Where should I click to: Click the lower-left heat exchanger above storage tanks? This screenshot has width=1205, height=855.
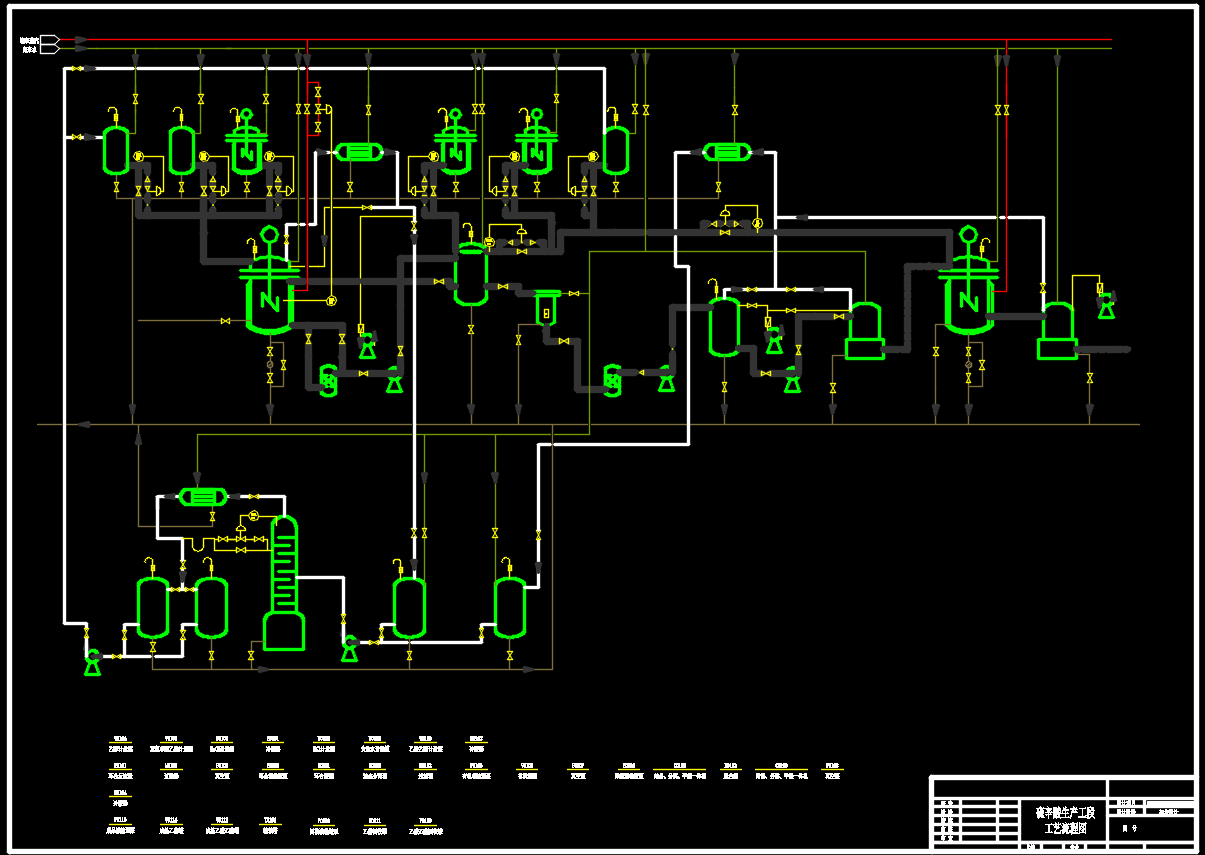[x=203, y=497]
